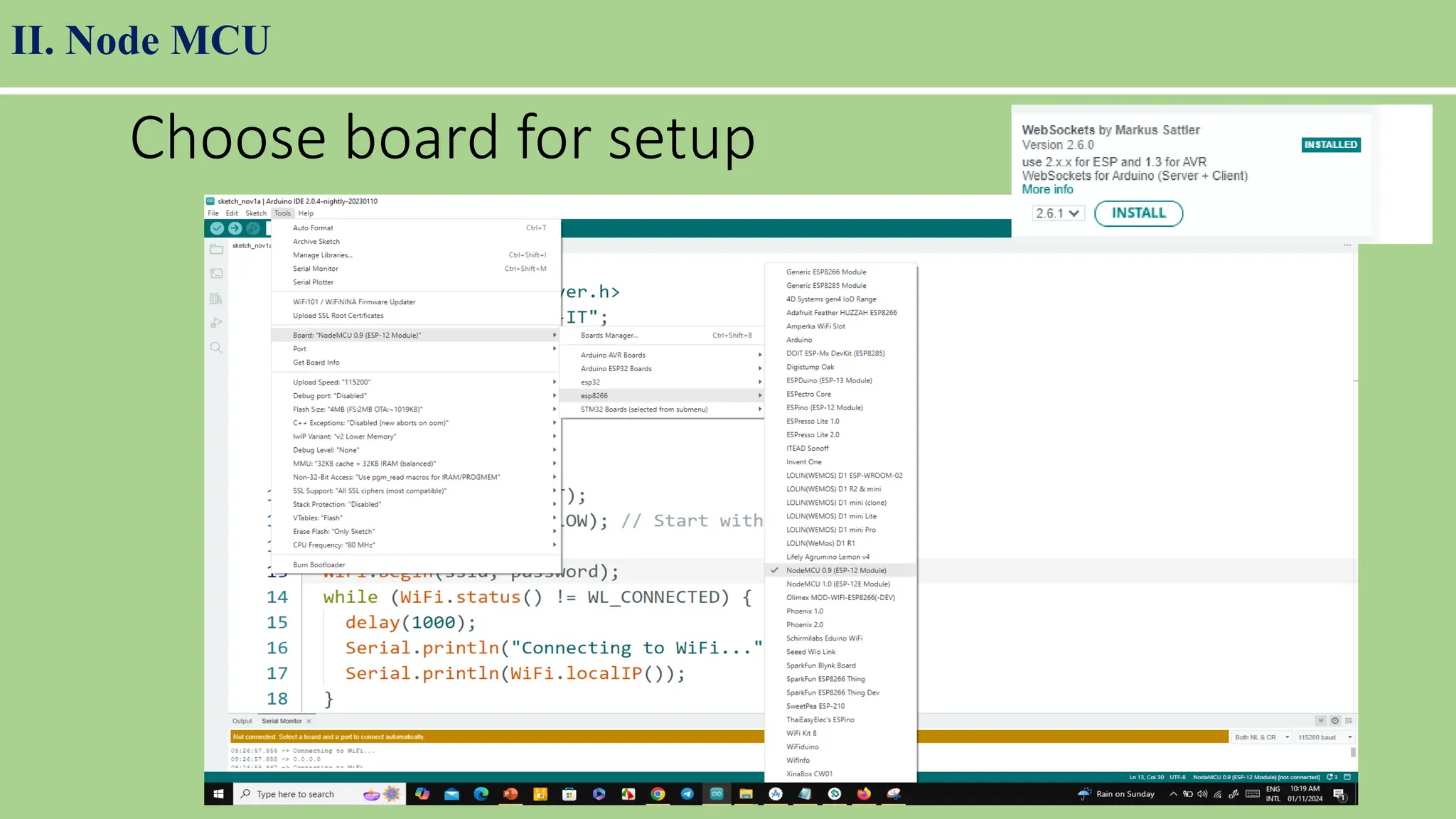The width and height of the screenshot is (1456, 819).
Task: Select the XinaBox CW01 board
Action: 841,773
